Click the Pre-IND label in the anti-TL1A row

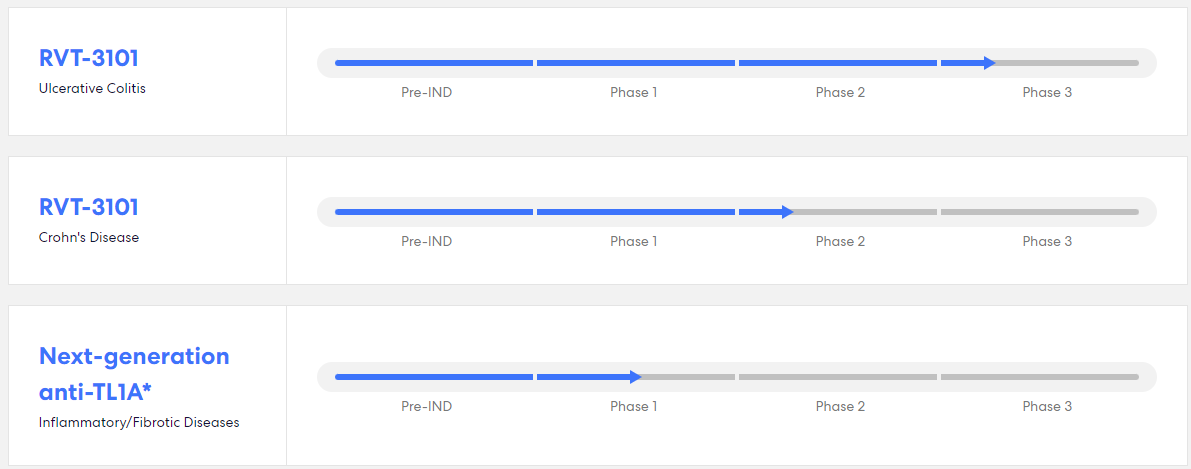click(x=426, y=407)
